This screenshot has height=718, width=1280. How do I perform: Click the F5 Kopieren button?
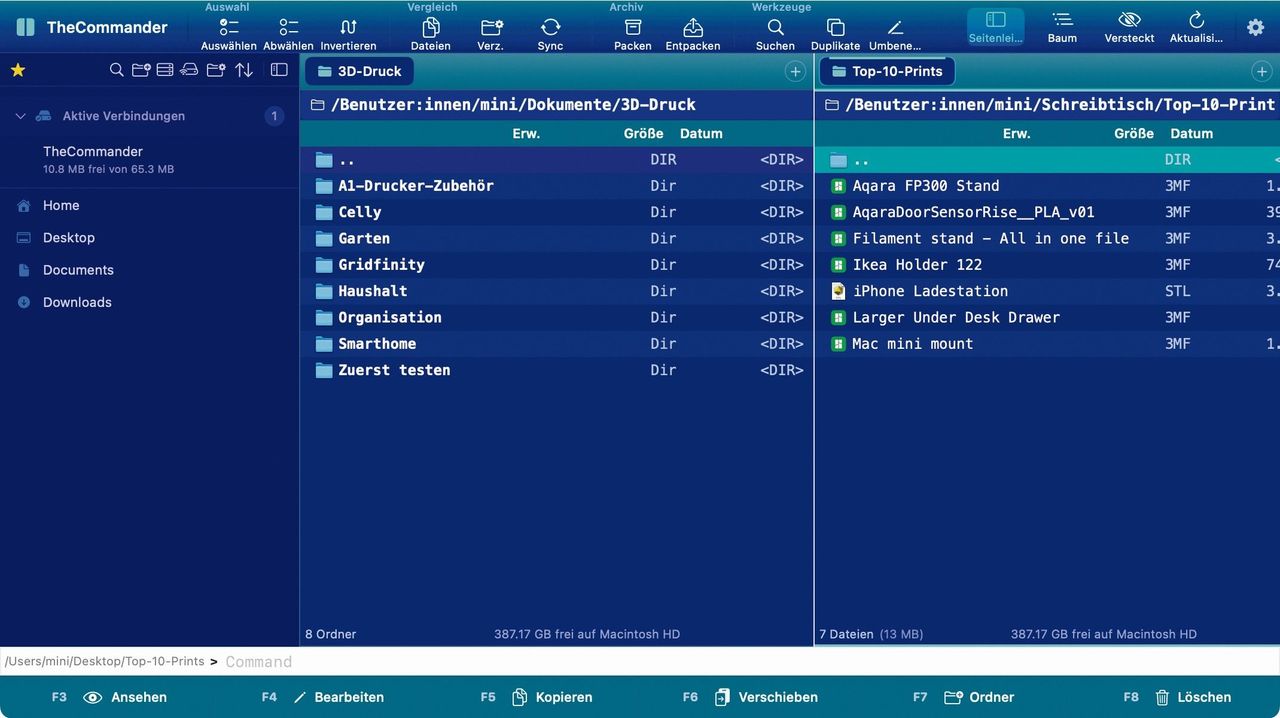click(537, 697)
